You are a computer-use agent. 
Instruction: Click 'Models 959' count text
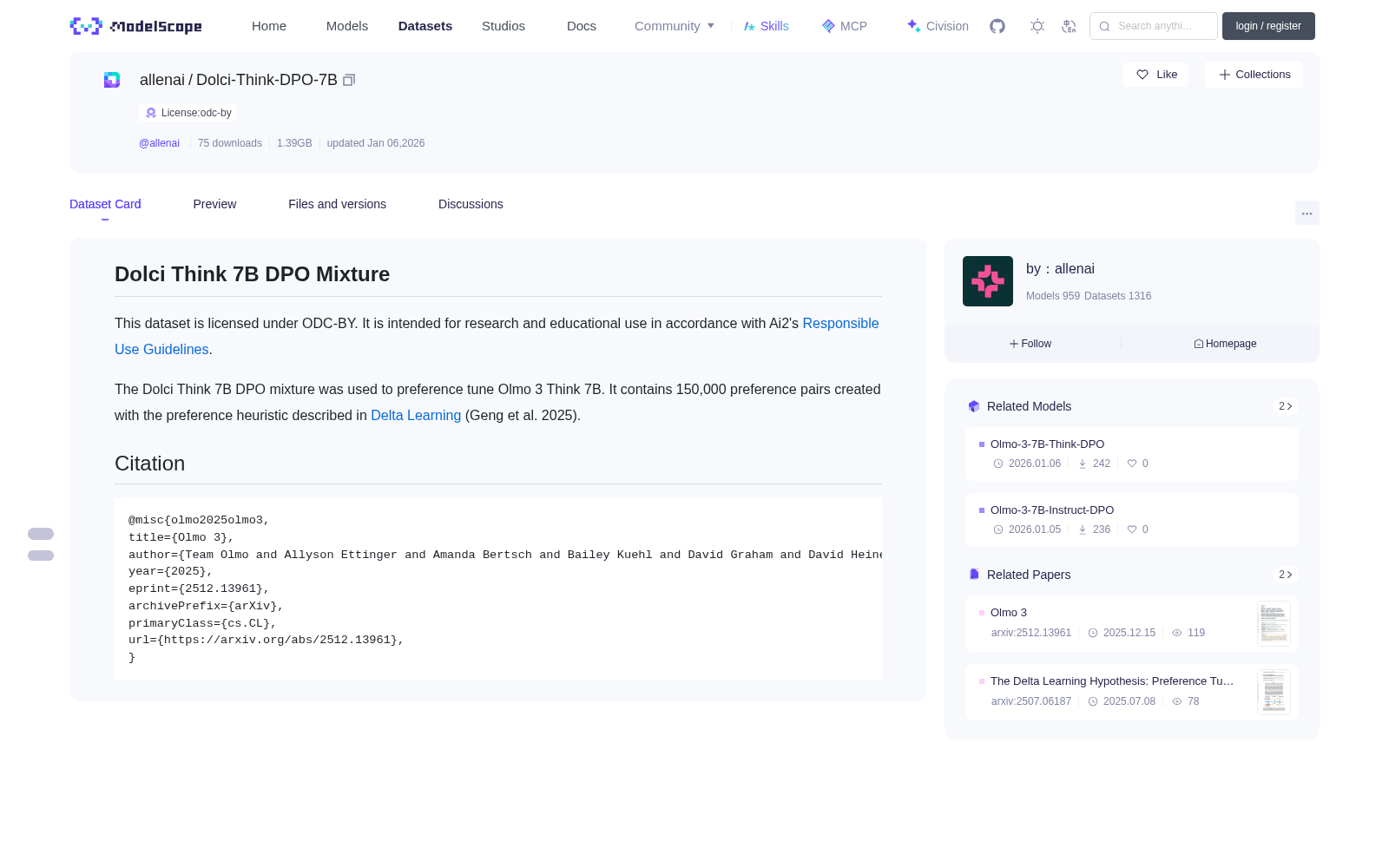1053,296
